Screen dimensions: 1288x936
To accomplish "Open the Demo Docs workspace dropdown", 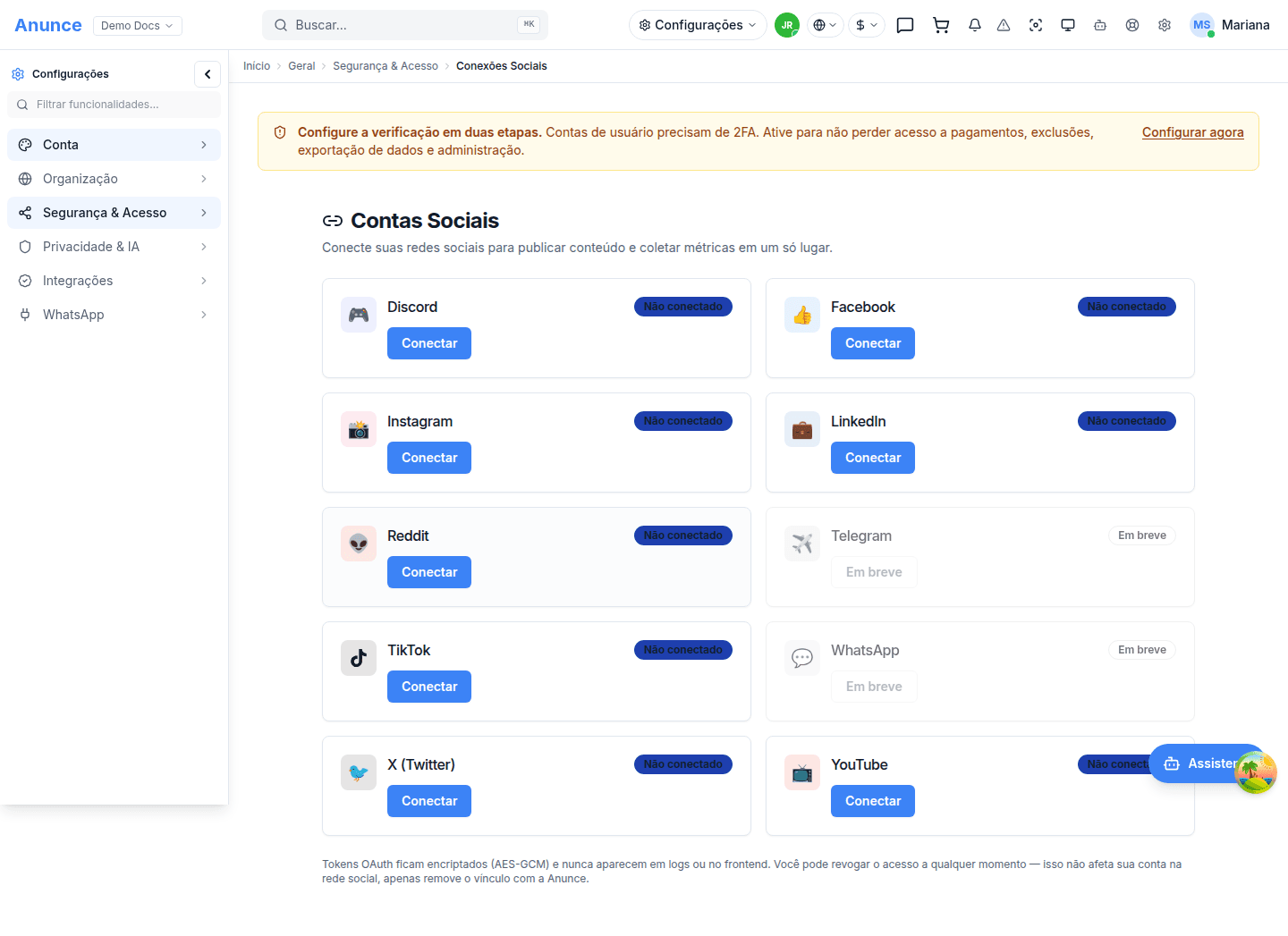I will pyautogui.click(x=138, y=26).
